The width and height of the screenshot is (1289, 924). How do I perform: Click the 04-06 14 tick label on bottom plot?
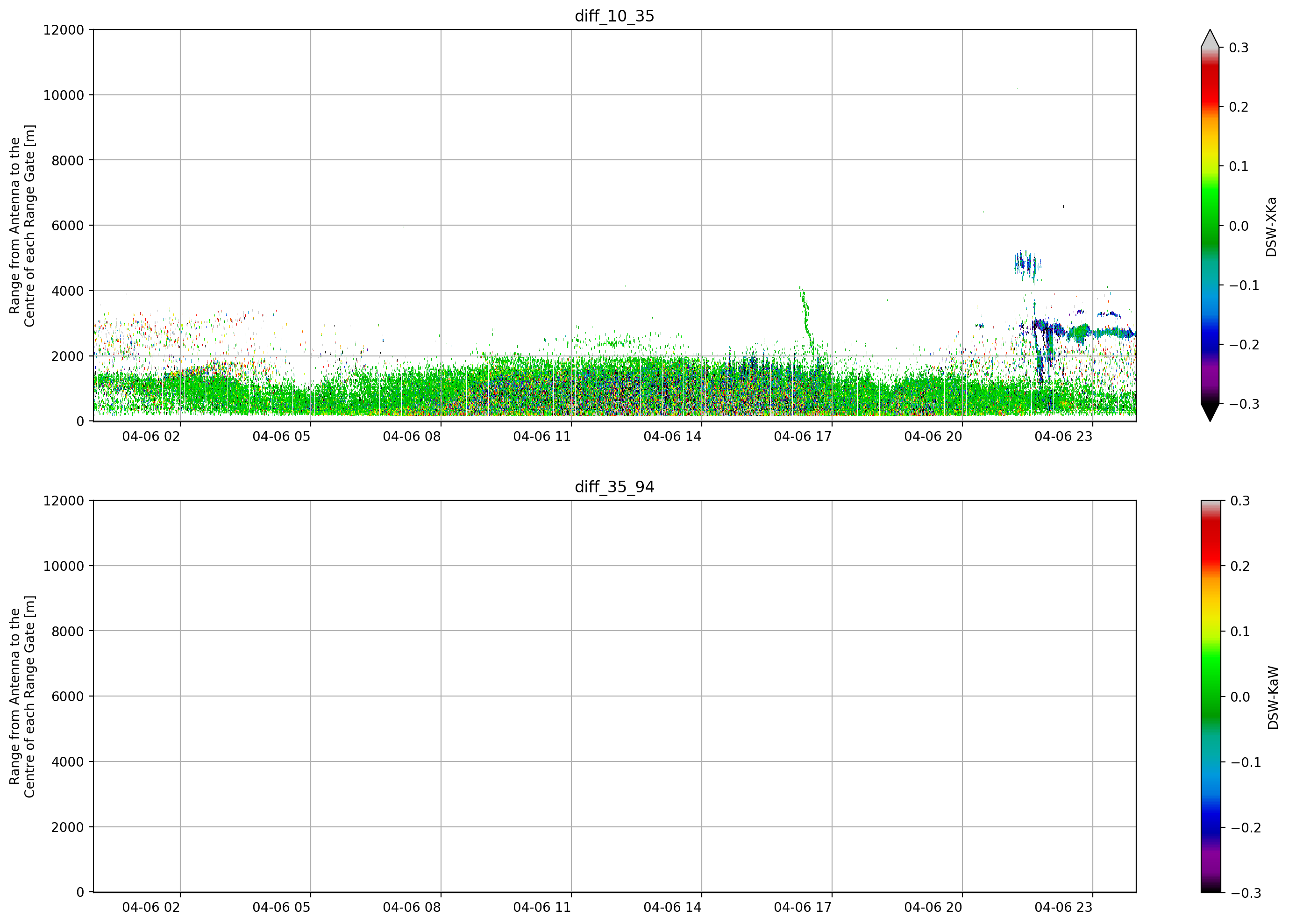[x=672, y=908]
